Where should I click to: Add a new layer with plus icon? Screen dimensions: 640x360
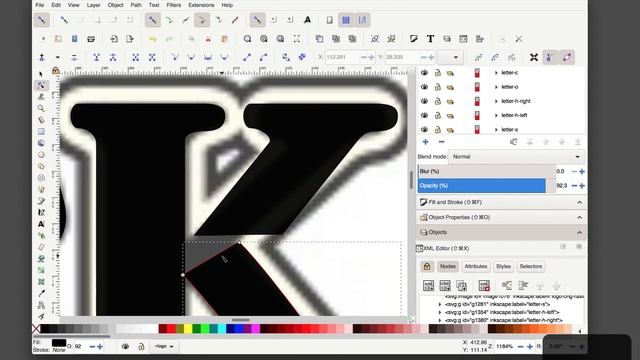pos(425,142)
